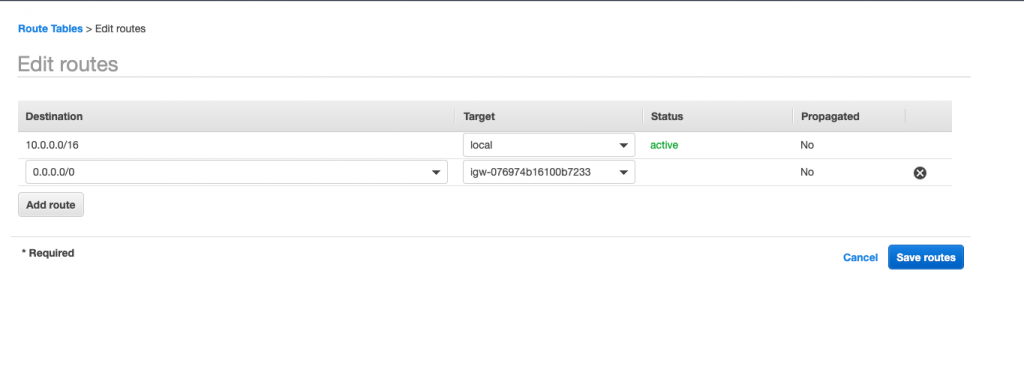1024x373 pixels.
Task: Save routes with the blue button
Action: click(925, 257)
